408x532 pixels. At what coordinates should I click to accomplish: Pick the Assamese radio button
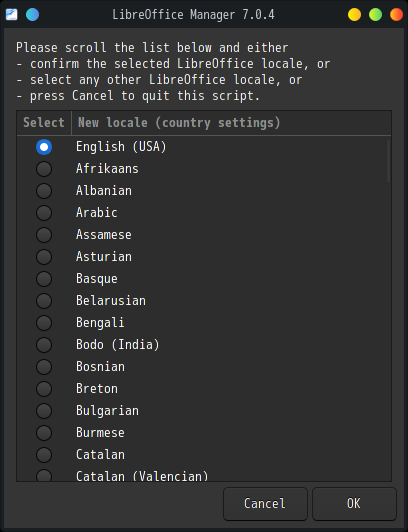[x=44, y=235]
